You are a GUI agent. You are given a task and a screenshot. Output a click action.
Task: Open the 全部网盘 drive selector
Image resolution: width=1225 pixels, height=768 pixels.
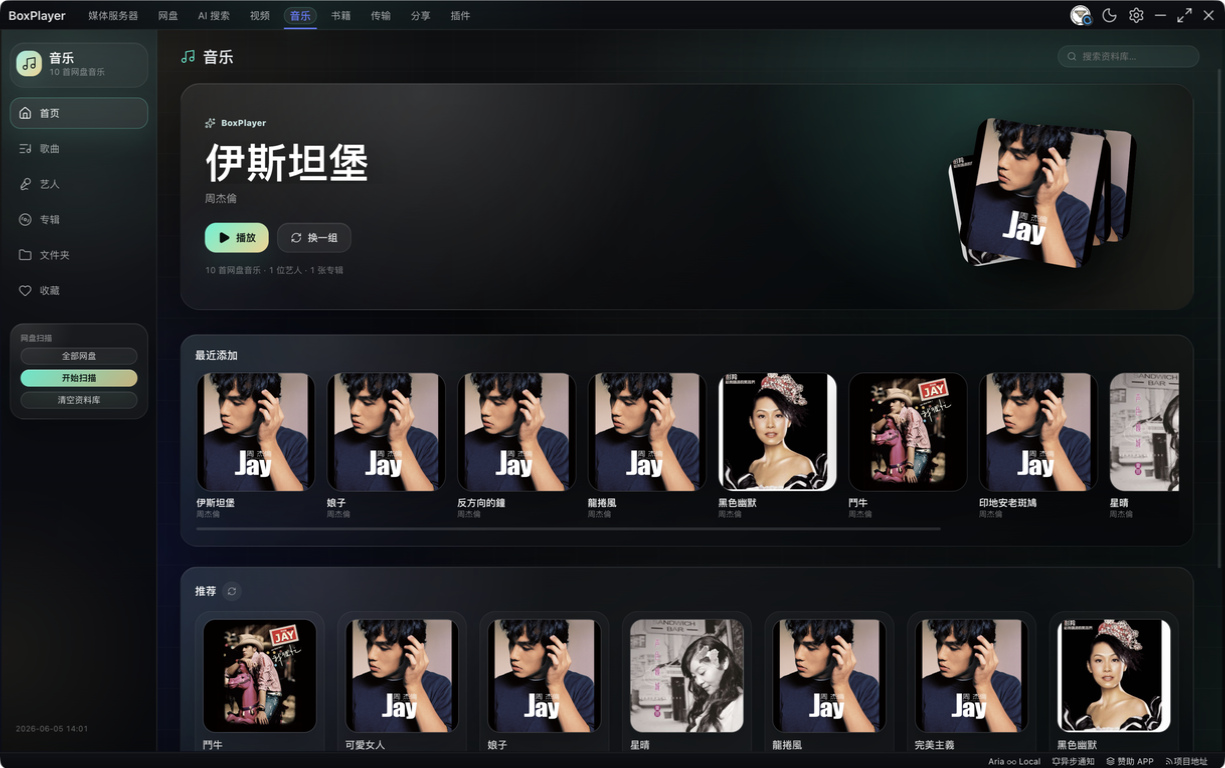click(x=79, y=356)
